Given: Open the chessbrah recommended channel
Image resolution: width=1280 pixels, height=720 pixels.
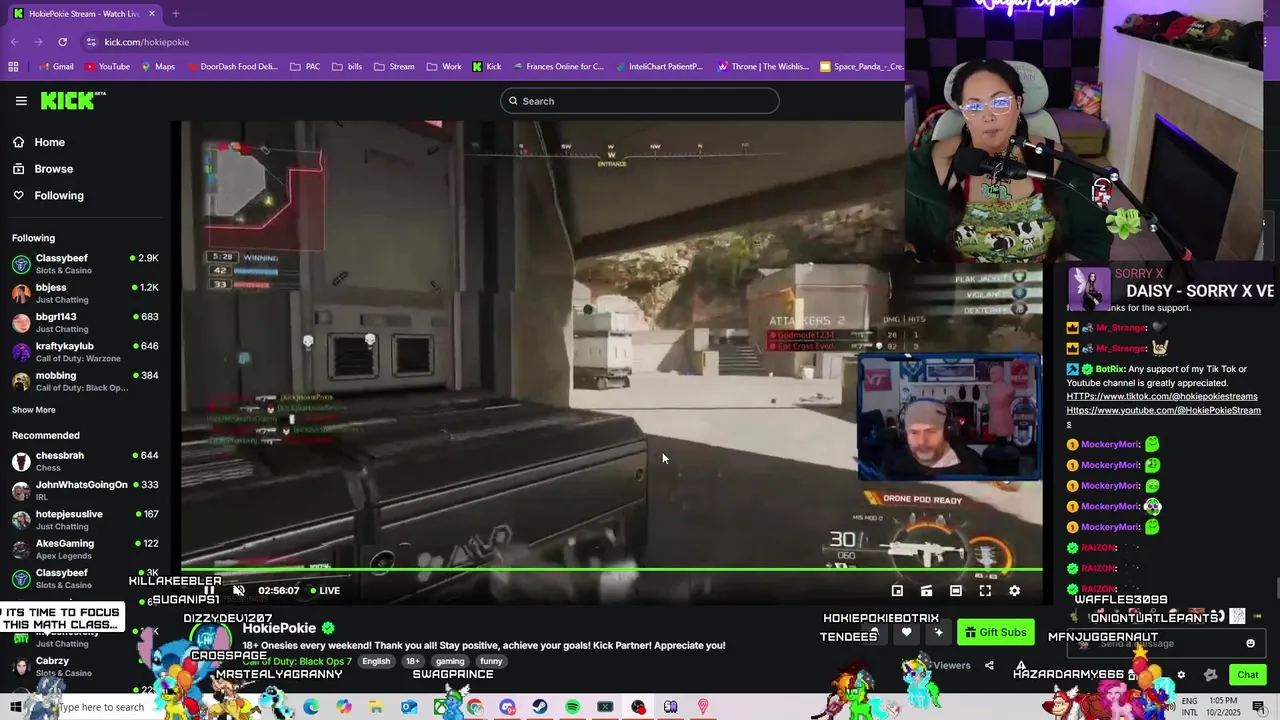Looking at the screenshot, I should [x=85, y=461].
